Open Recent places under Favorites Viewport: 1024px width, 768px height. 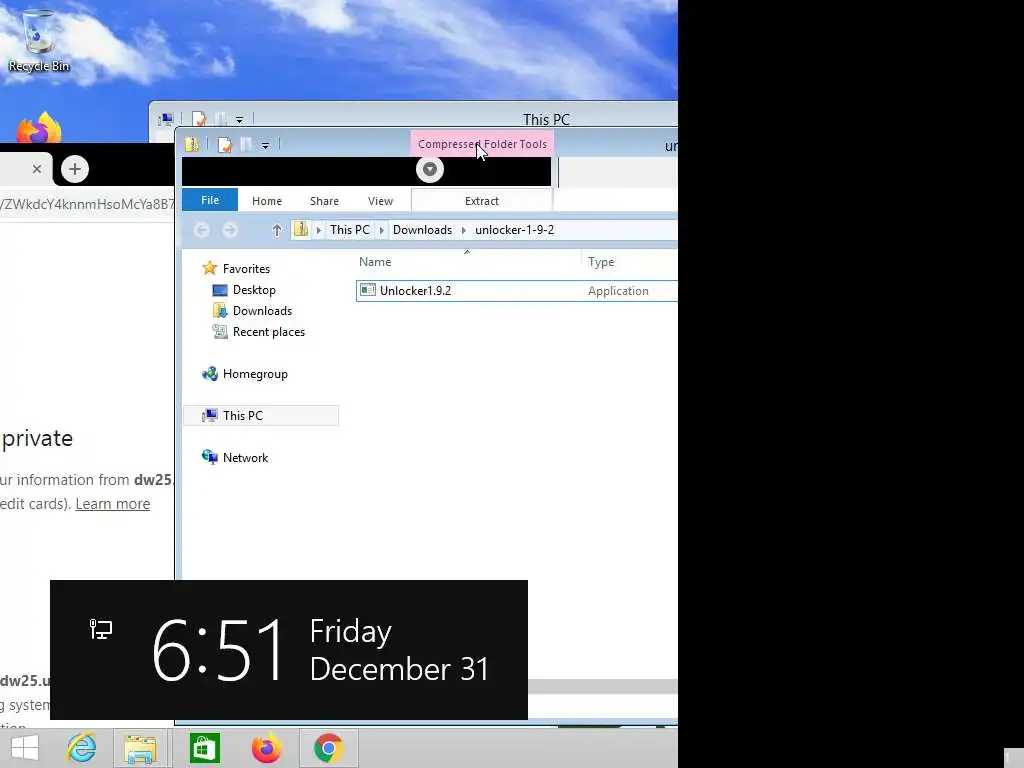click(x=269, y=332)
